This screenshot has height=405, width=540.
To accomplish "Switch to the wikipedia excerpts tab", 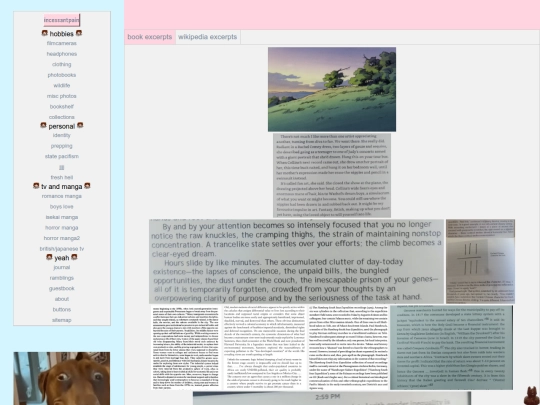I will 208,37.
